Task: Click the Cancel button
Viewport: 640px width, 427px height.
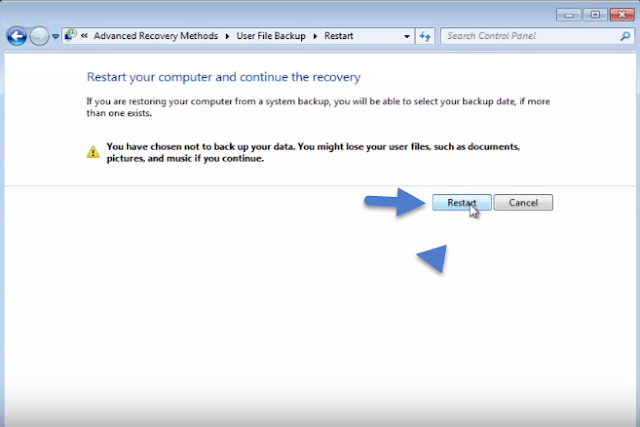Action: click(x=523, y=202)
